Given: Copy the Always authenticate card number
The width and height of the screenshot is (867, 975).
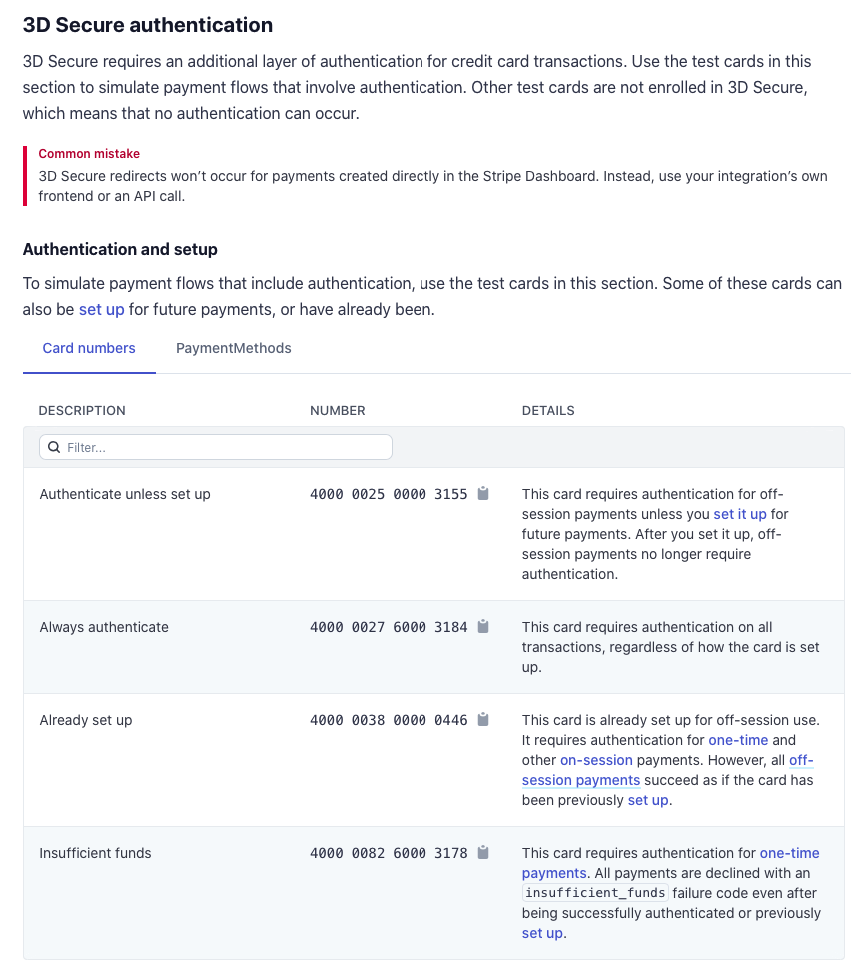Looking at the screenshot, I should point(483,627).
